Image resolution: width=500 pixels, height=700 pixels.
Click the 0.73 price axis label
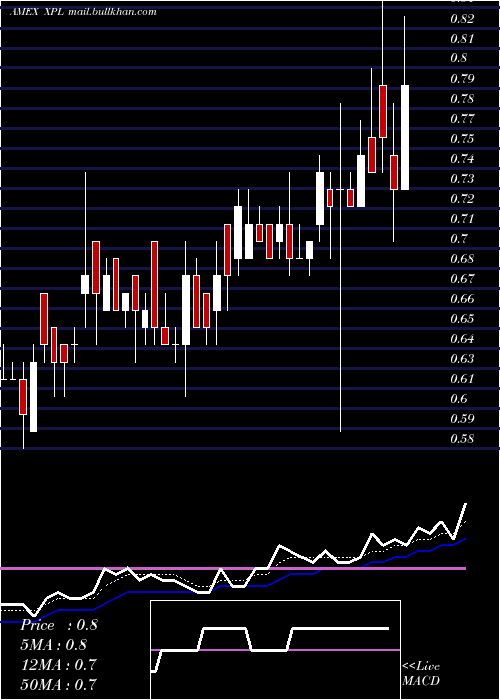pyautogui.click(x=462, y=179)
